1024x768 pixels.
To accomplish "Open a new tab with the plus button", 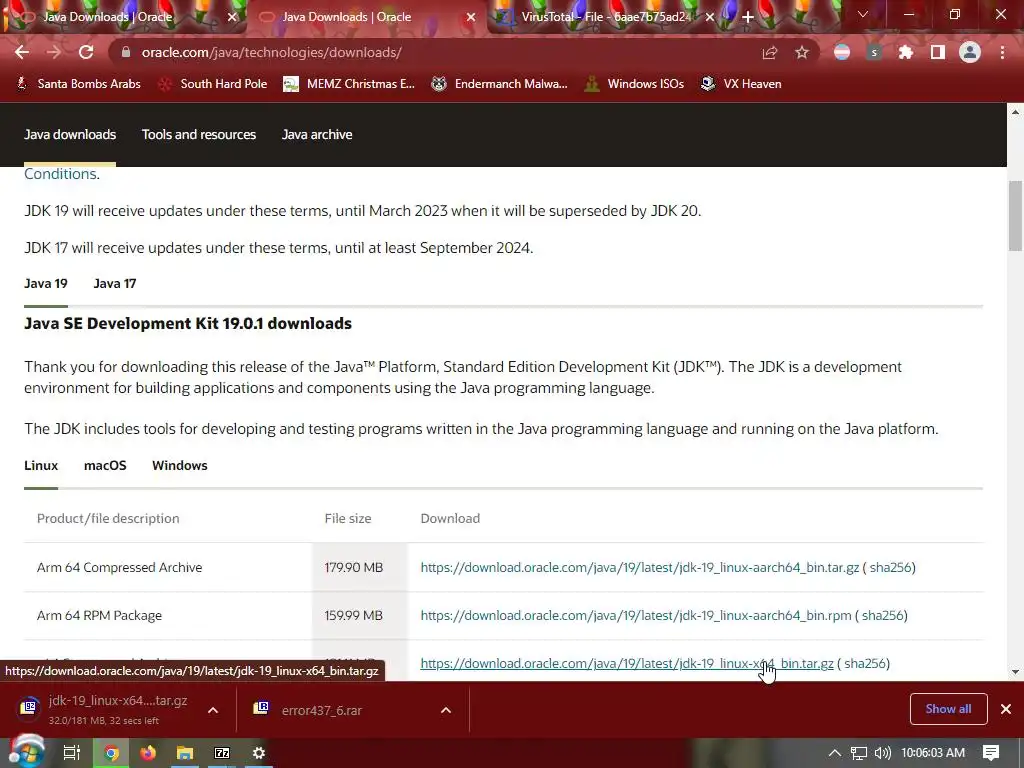I will pos(748,17).
